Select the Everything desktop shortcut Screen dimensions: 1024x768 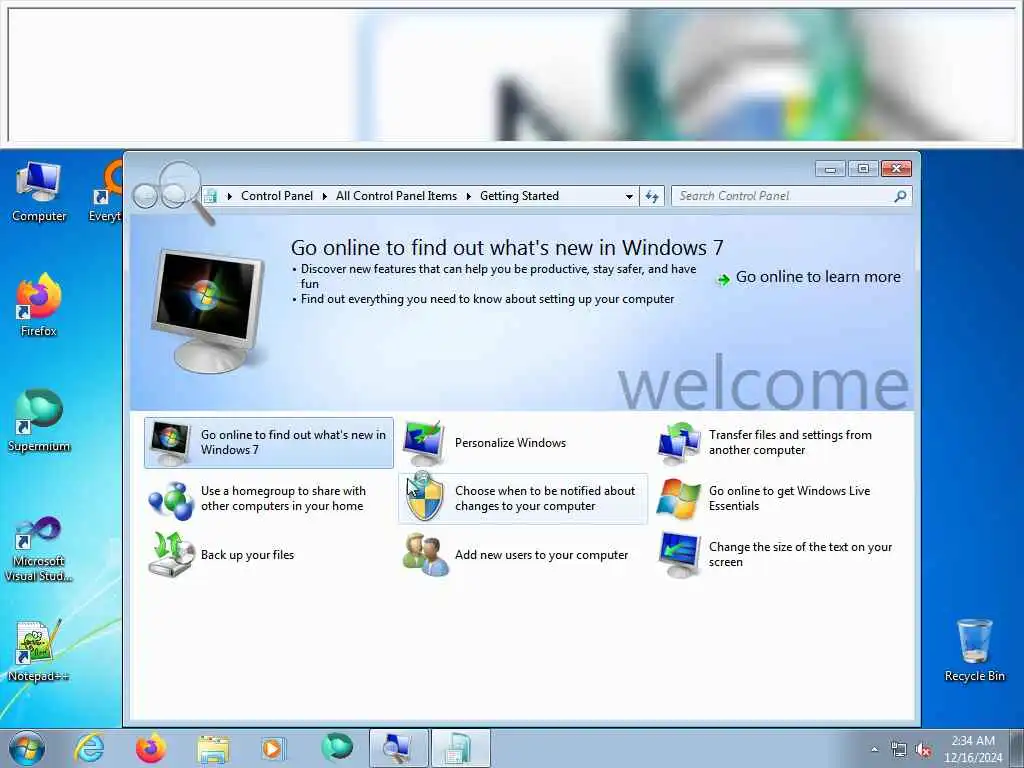106,191
